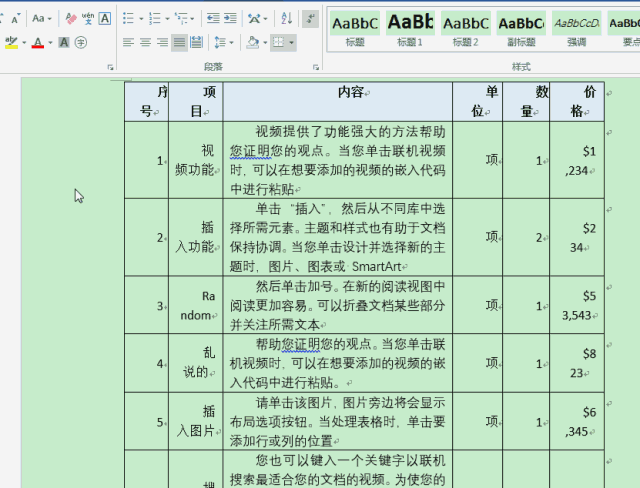This screenshot has height=488, width=640.
Task: Expand the font color dropdown arrow
Action: coord(50,42)
